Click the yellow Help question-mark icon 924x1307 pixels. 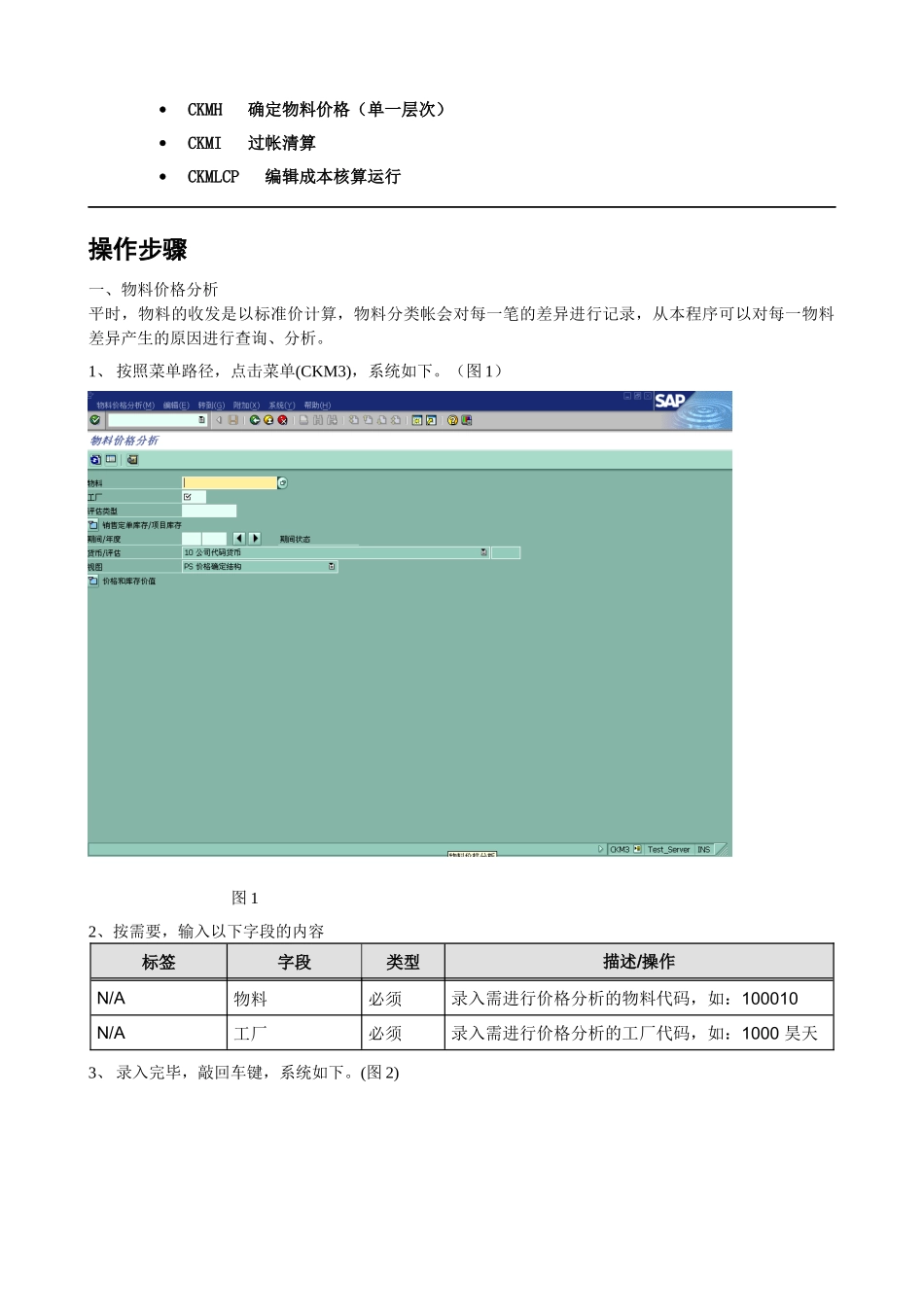[x=452, y=420]
